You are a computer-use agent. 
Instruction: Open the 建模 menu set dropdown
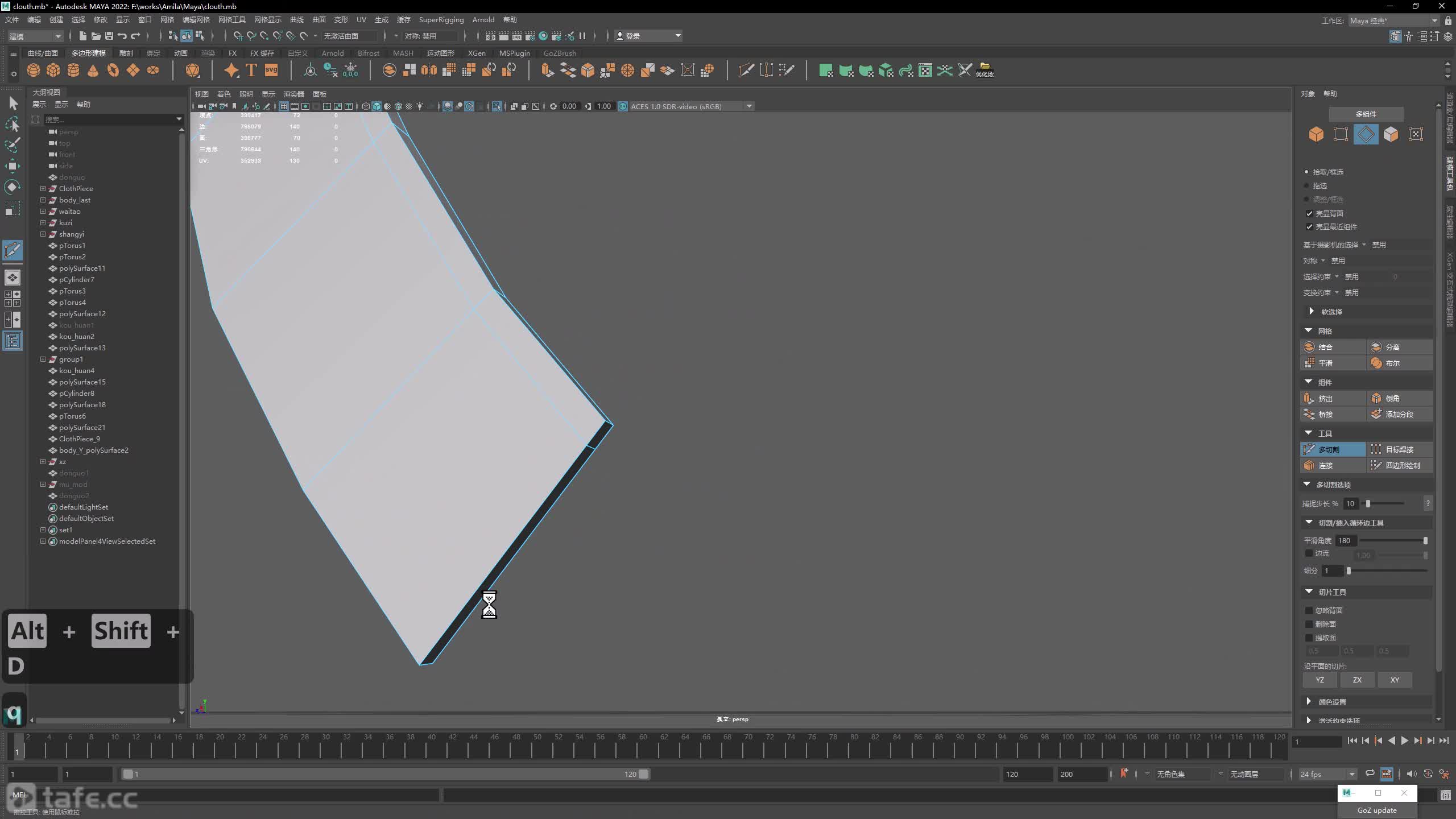point(35,36)
